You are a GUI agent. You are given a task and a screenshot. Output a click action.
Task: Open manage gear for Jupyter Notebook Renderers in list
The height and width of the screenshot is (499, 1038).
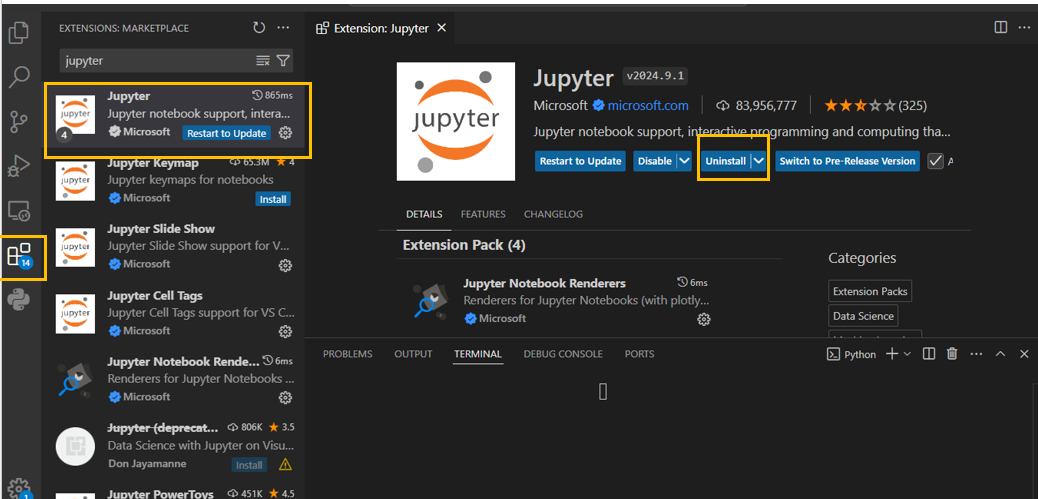285,397
